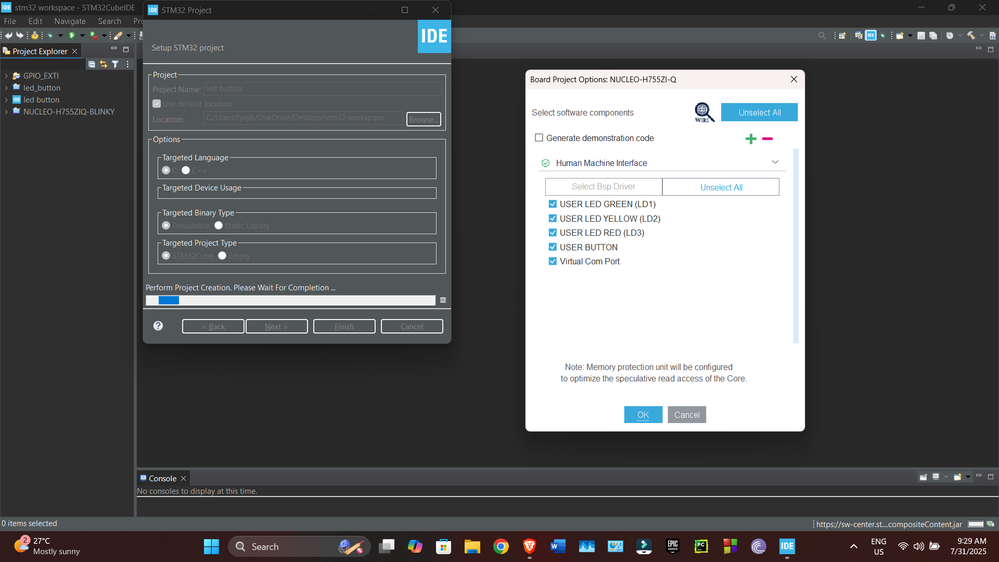Expand the NUCLEO-H755ZIQ-BLINKY project node
The height and width of the screenshot is (562, 999).
tap(6, 112)
